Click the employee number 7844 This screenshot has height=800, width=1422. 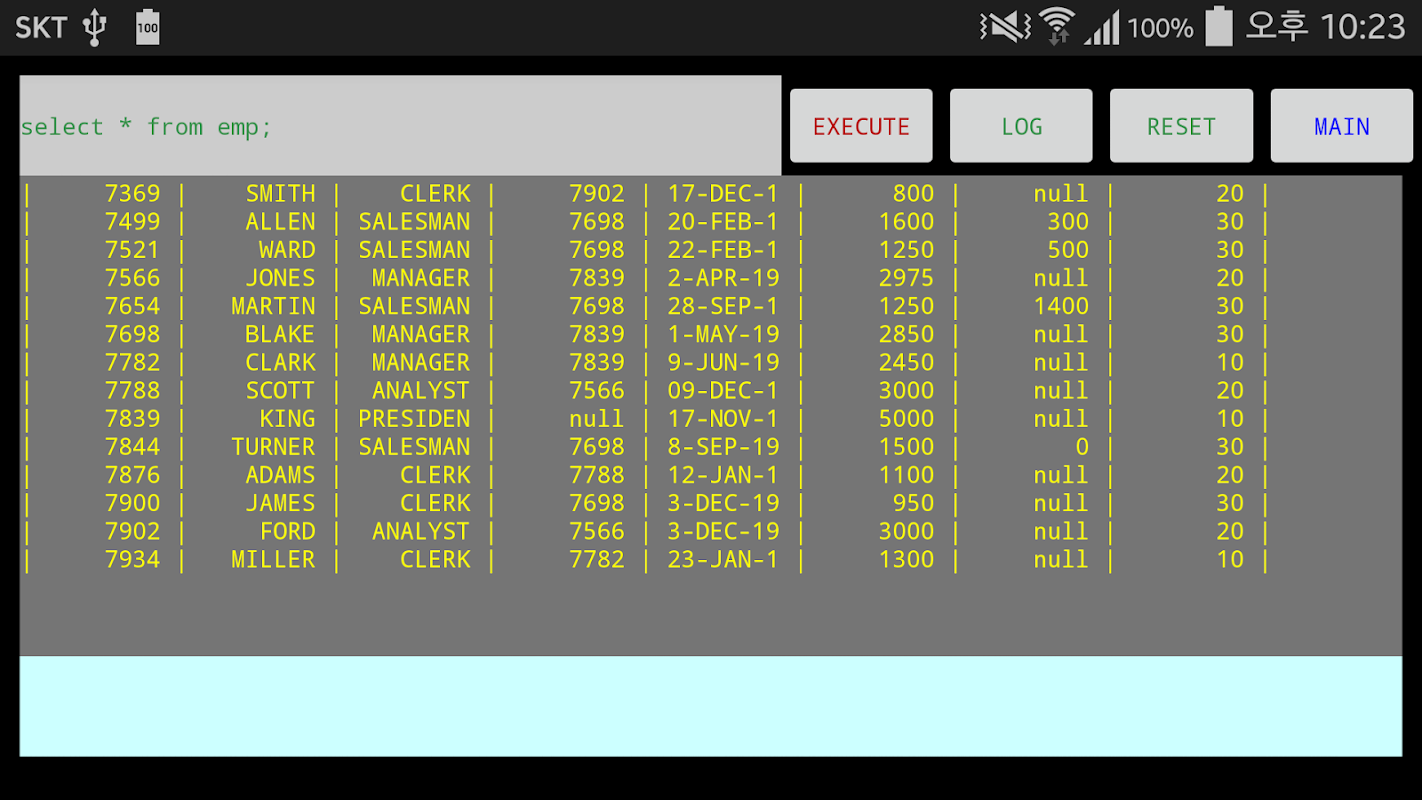tap(132, 447)
